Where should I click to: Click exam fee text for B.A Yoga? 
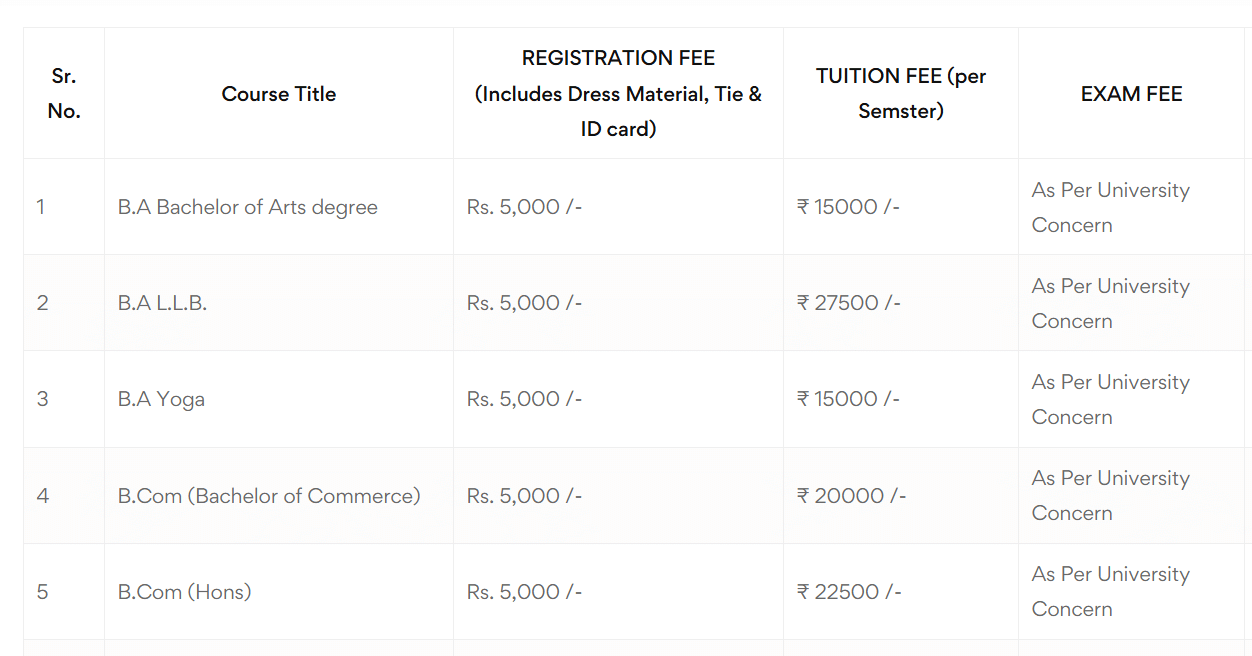pyautogui.click(x=1110, y=399)
